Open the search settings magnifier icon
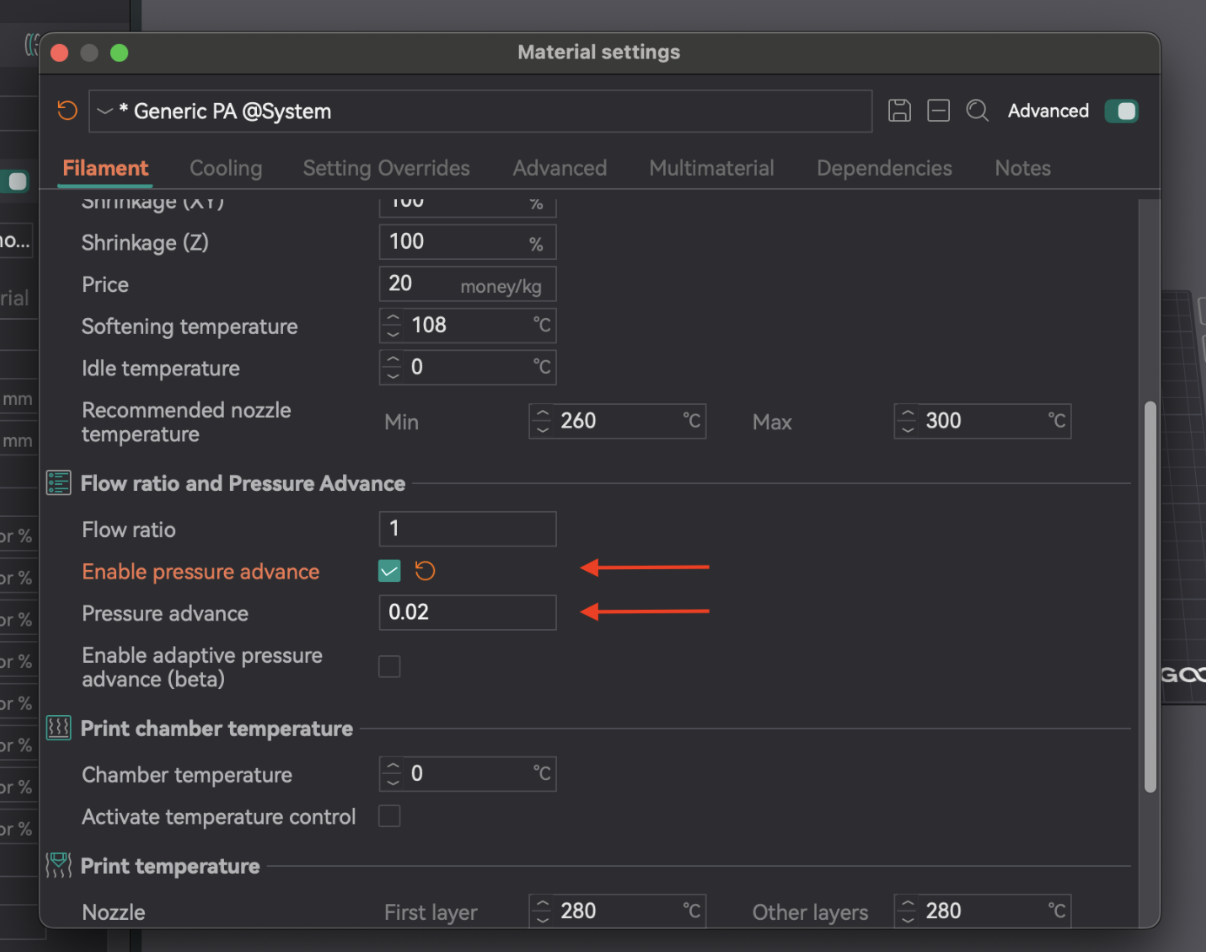The width and height of the screenshot is (1206, 952). click(977, 111)
